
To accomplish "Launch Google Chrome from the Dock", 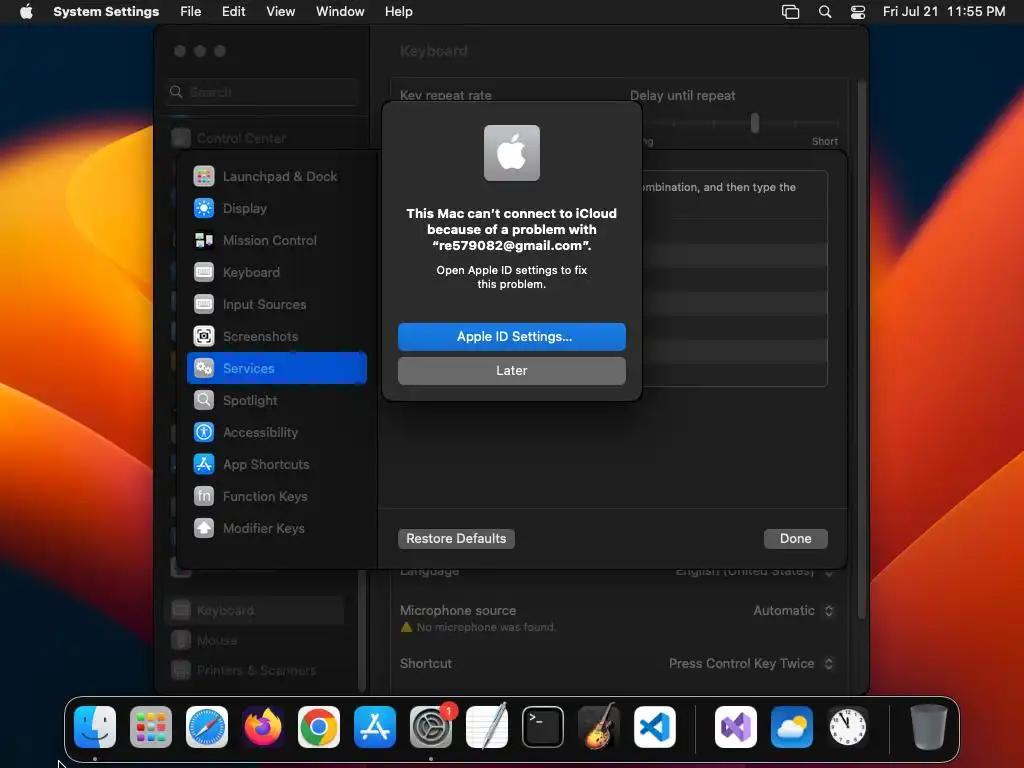I will [x=319, y=727].
